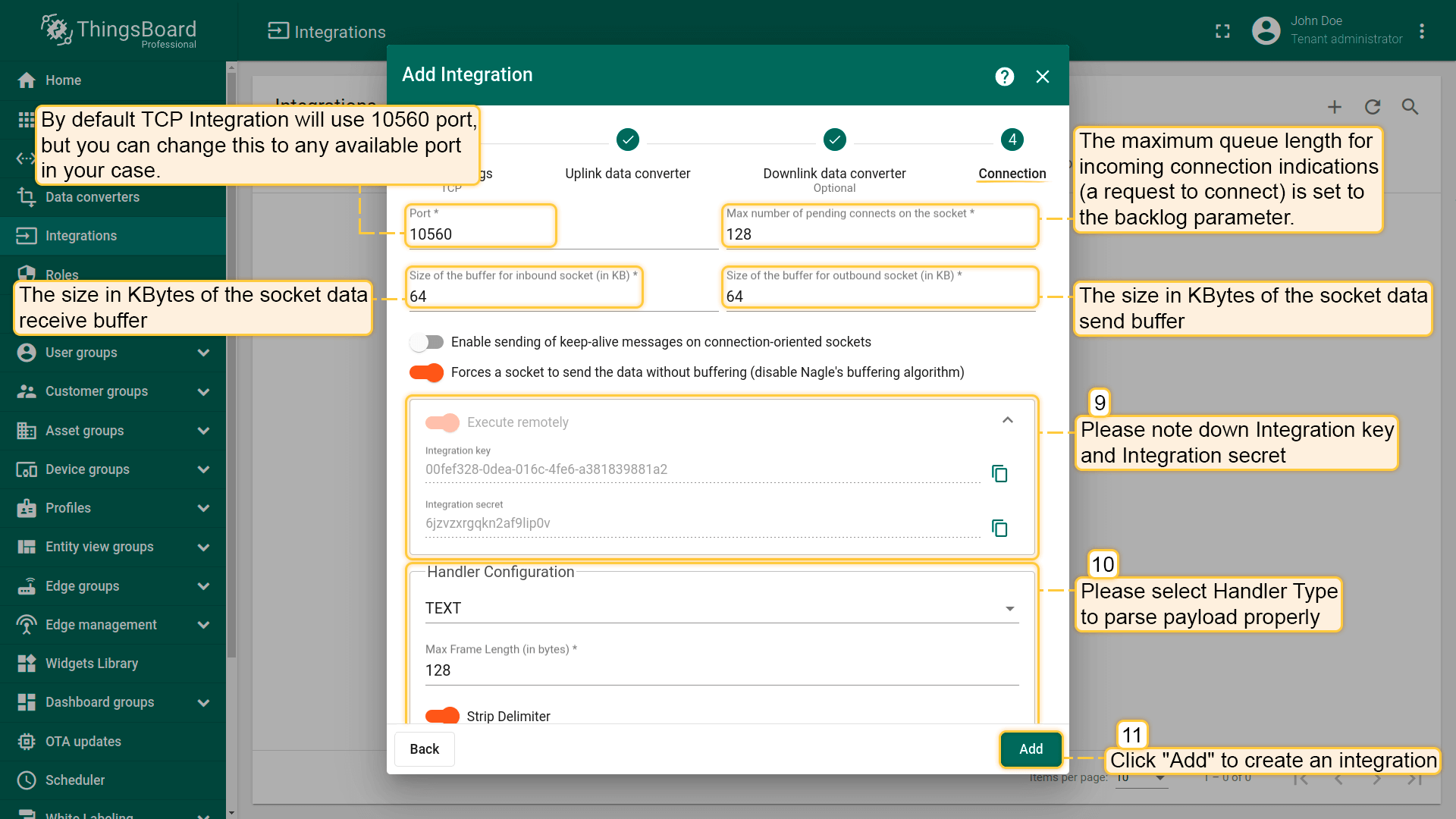Expand Dashboard groups chevron
Viewport: 1456px width, 819px height.
coord(203,702)
